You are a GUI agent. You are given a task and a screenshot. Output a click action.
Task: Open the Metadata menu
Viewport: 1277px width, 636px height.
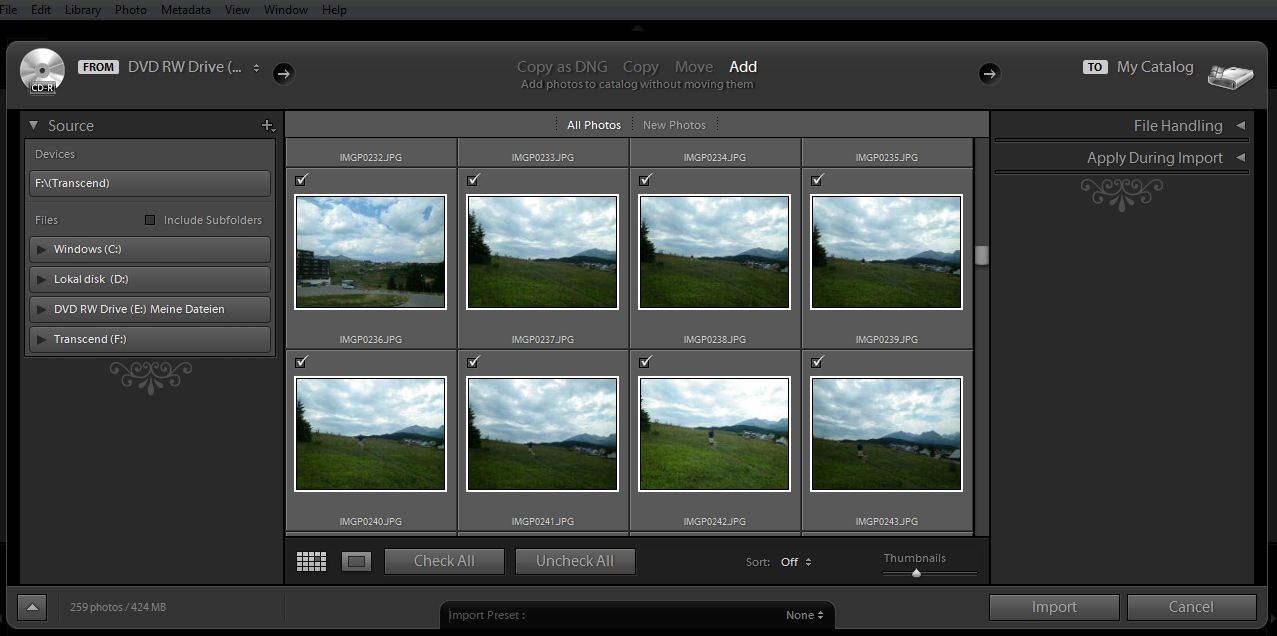click(x=186, y=9)
